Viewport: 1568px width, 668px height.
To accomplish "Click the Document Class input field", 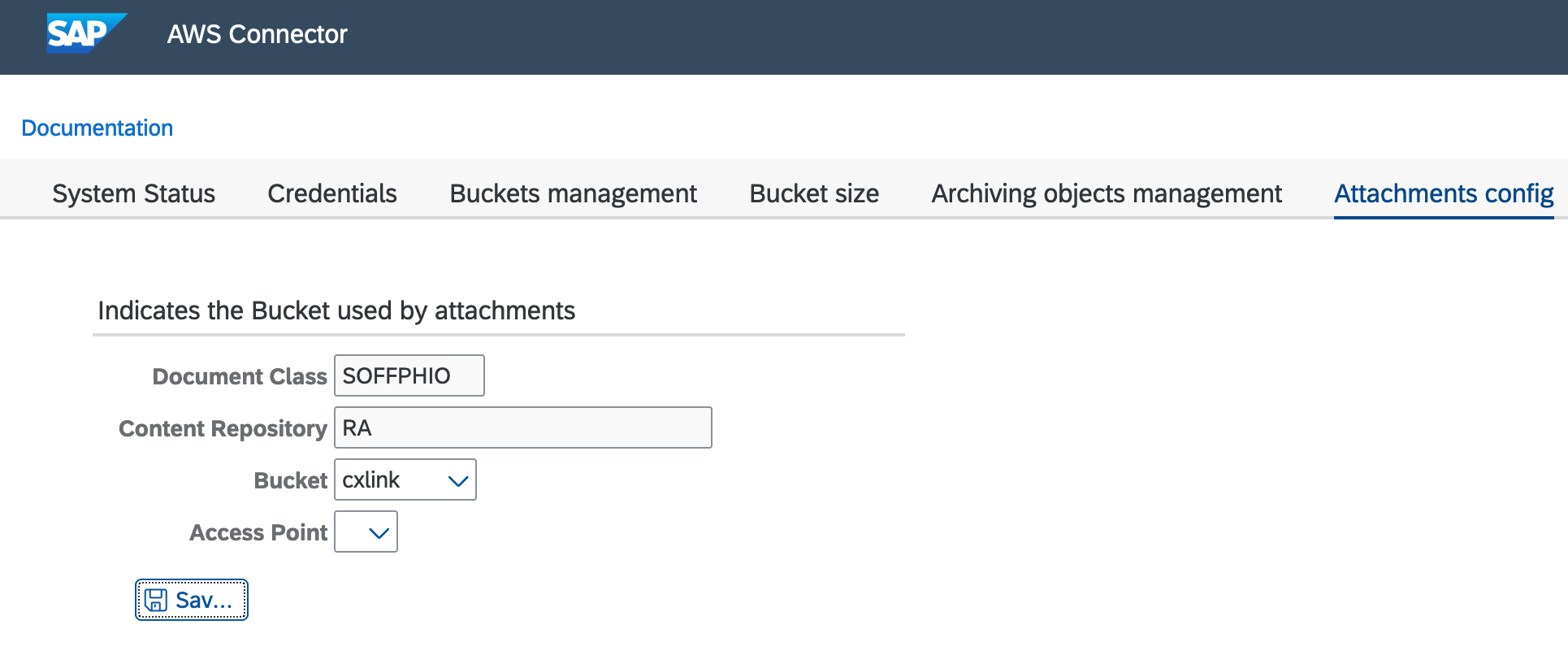I will click(409, 375).
